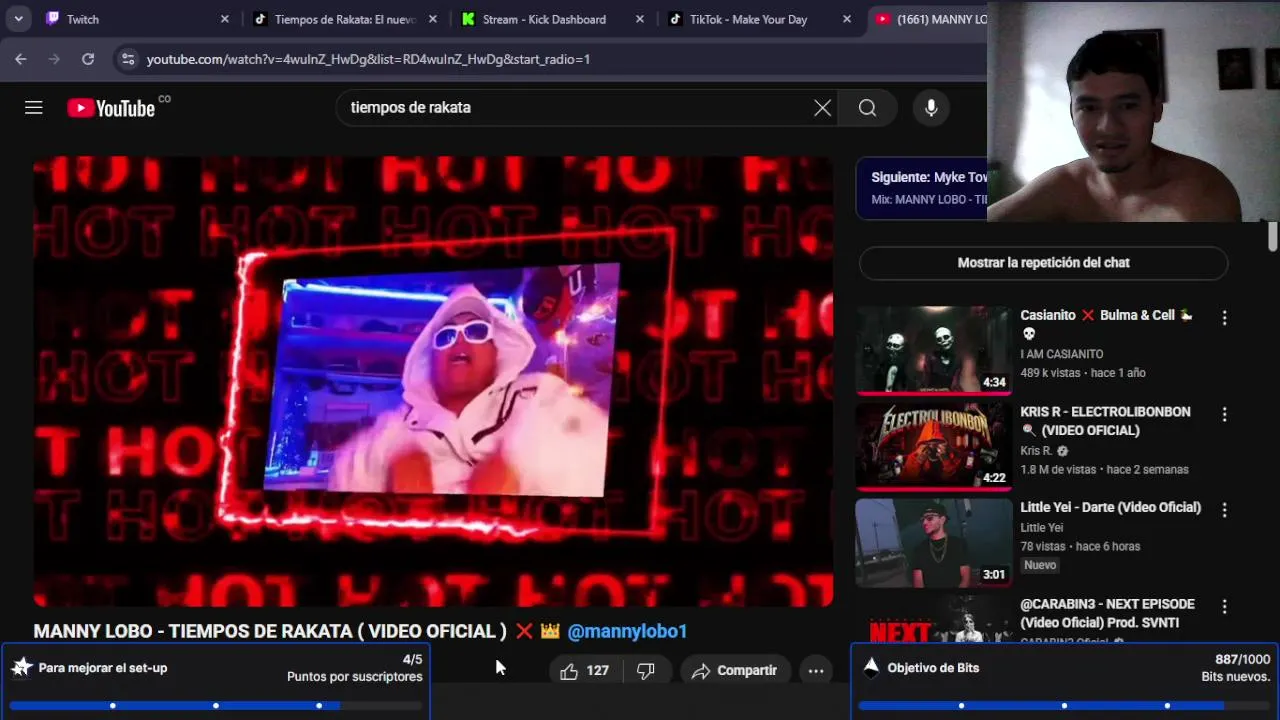Go forward in browser history
Image resolution: width=1280 pixels, height=720 pixels.
pyautogui.click(x=54, y=59)
